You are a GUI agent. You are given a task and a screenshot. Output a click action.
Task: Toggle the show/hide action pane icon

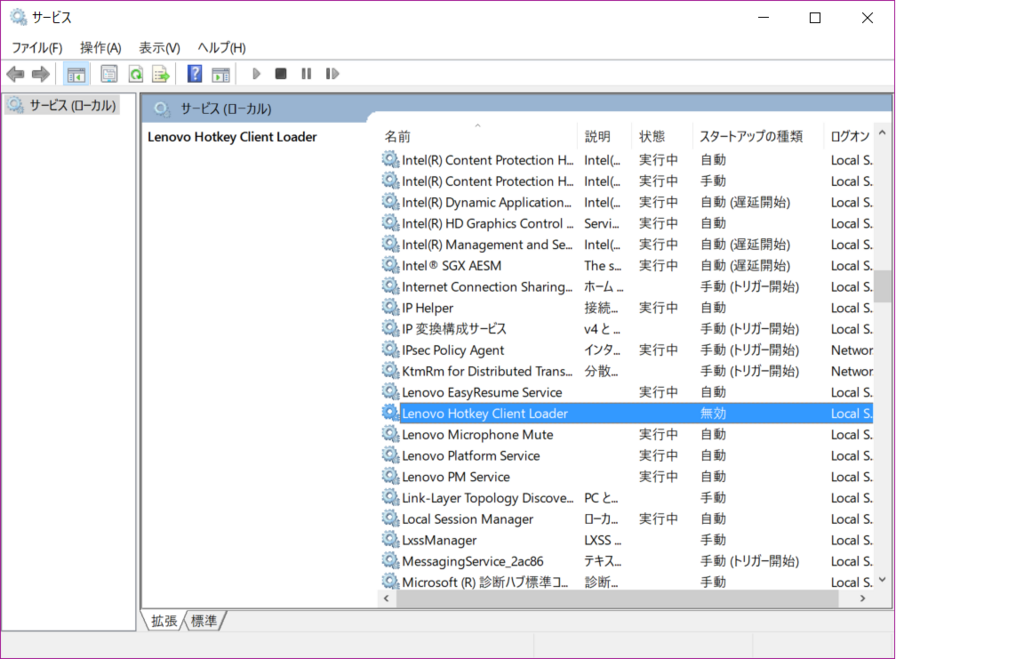point(221,74)
